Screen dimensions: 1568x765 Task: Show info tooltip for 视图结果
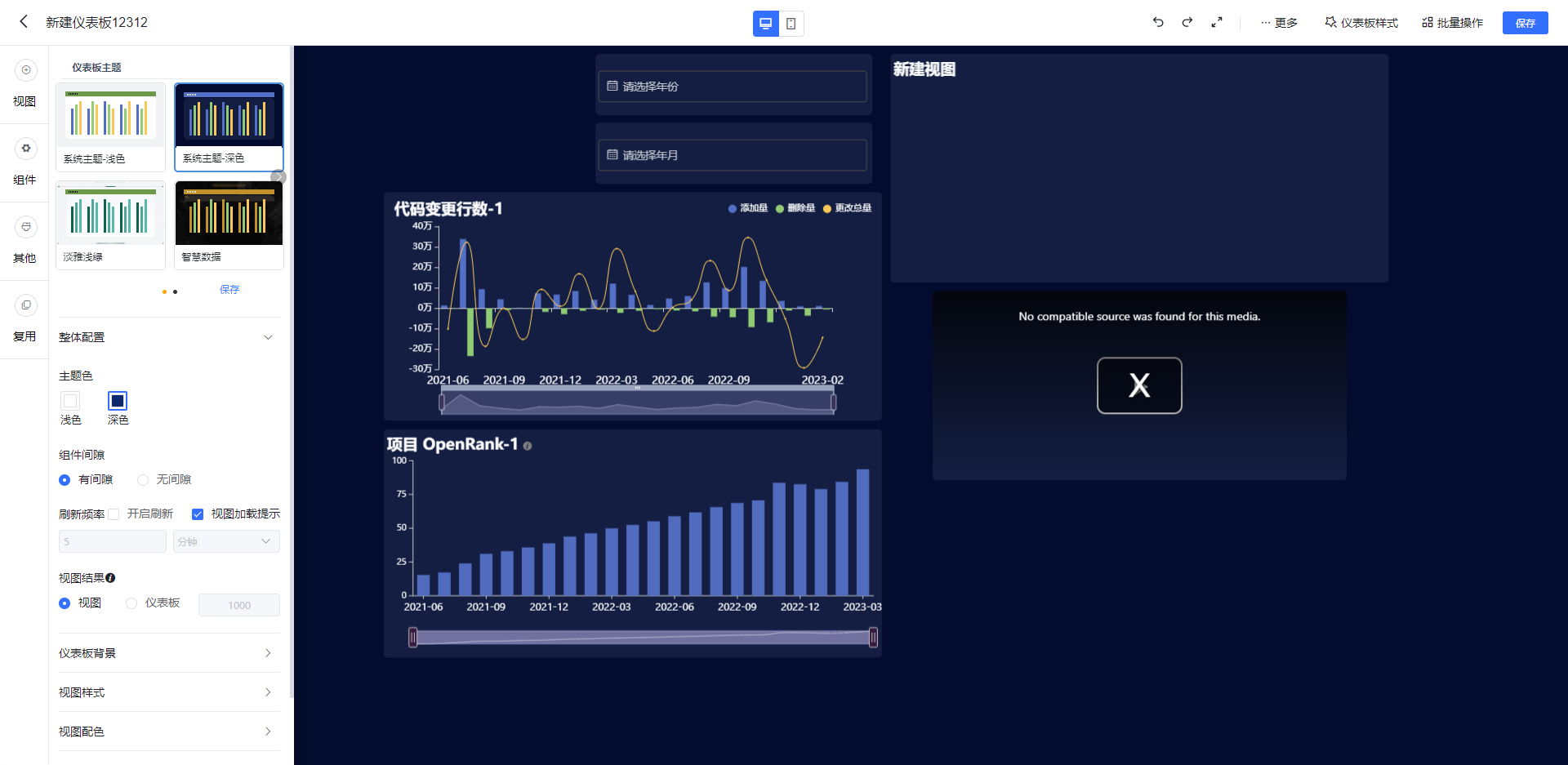click(x=110, y=578)
